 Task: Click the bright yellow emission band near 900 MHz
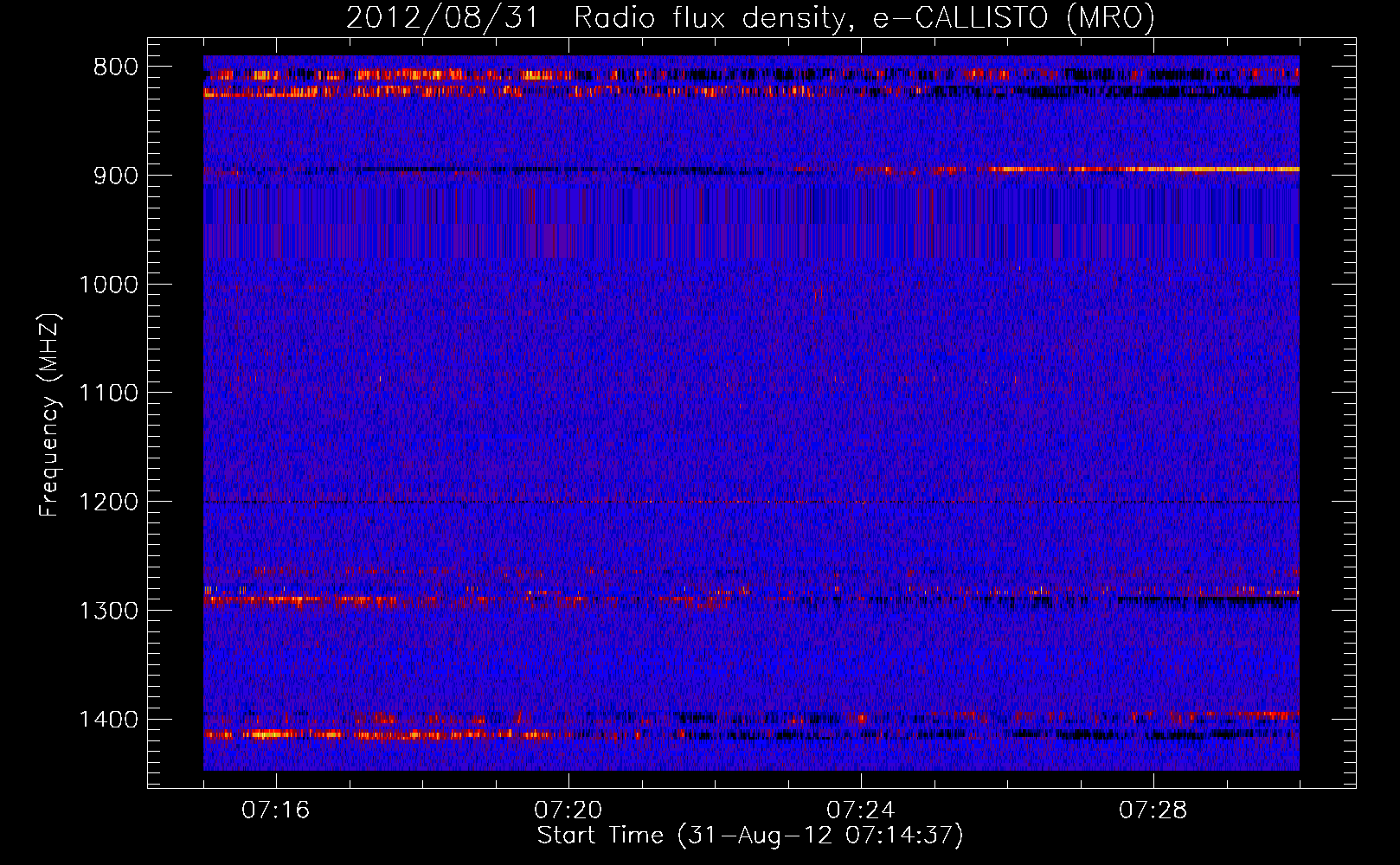[x=1142, y=170]
